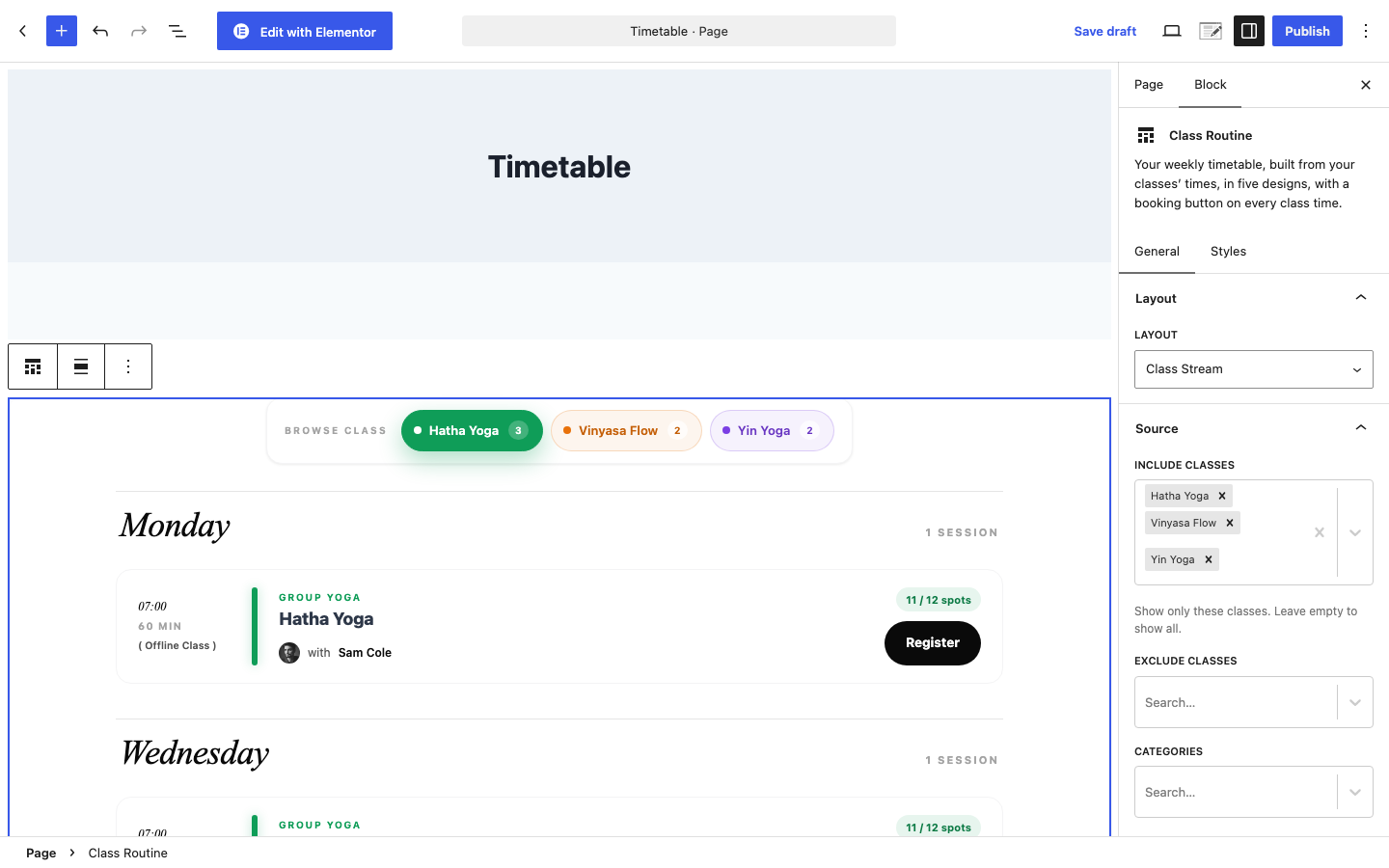Select the General tab

click(1157, 251)
